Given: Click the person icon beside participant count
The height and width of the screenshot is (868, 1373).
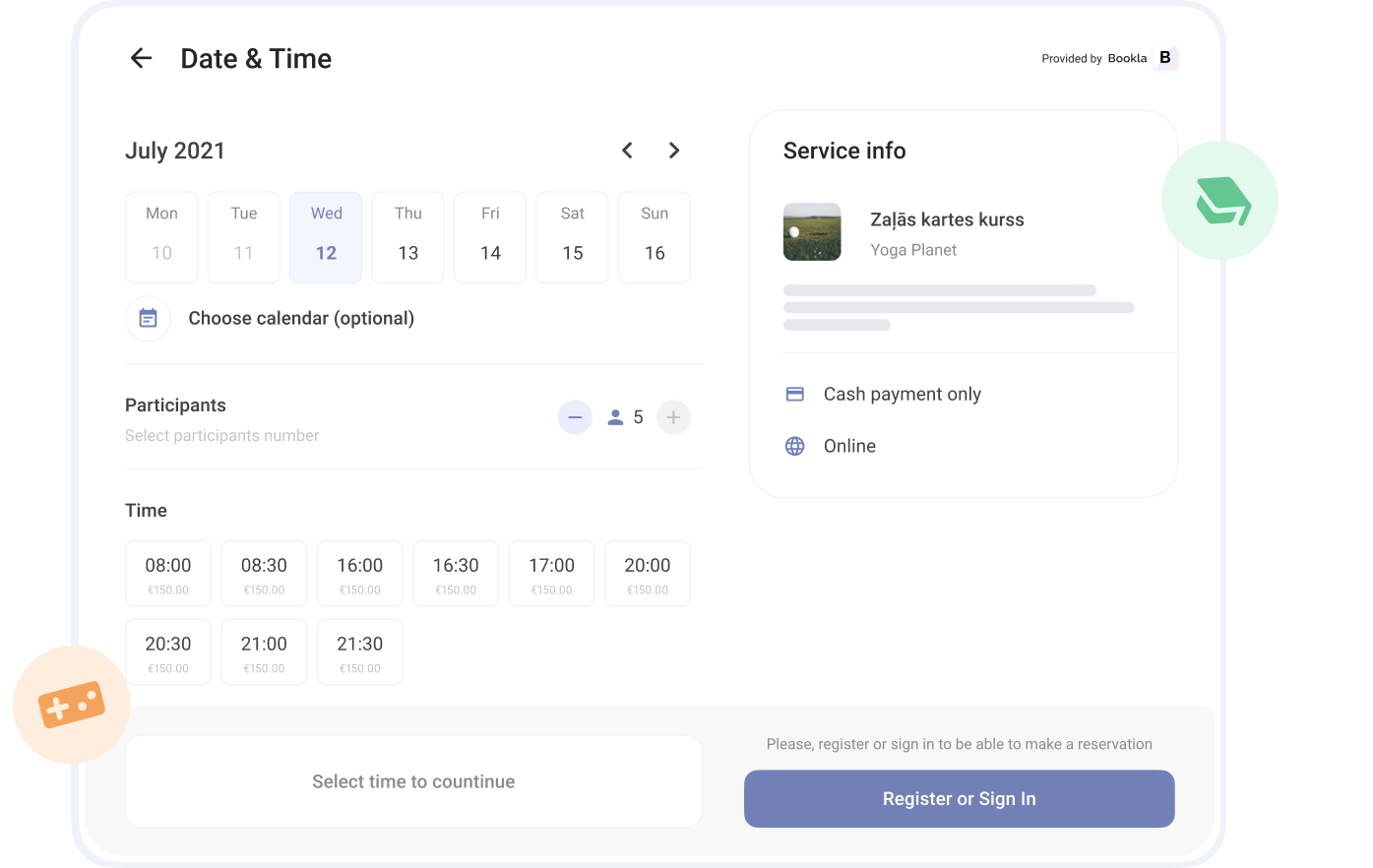Looking at the screenshot, I should pyautogui.click(x=615, y=417).
